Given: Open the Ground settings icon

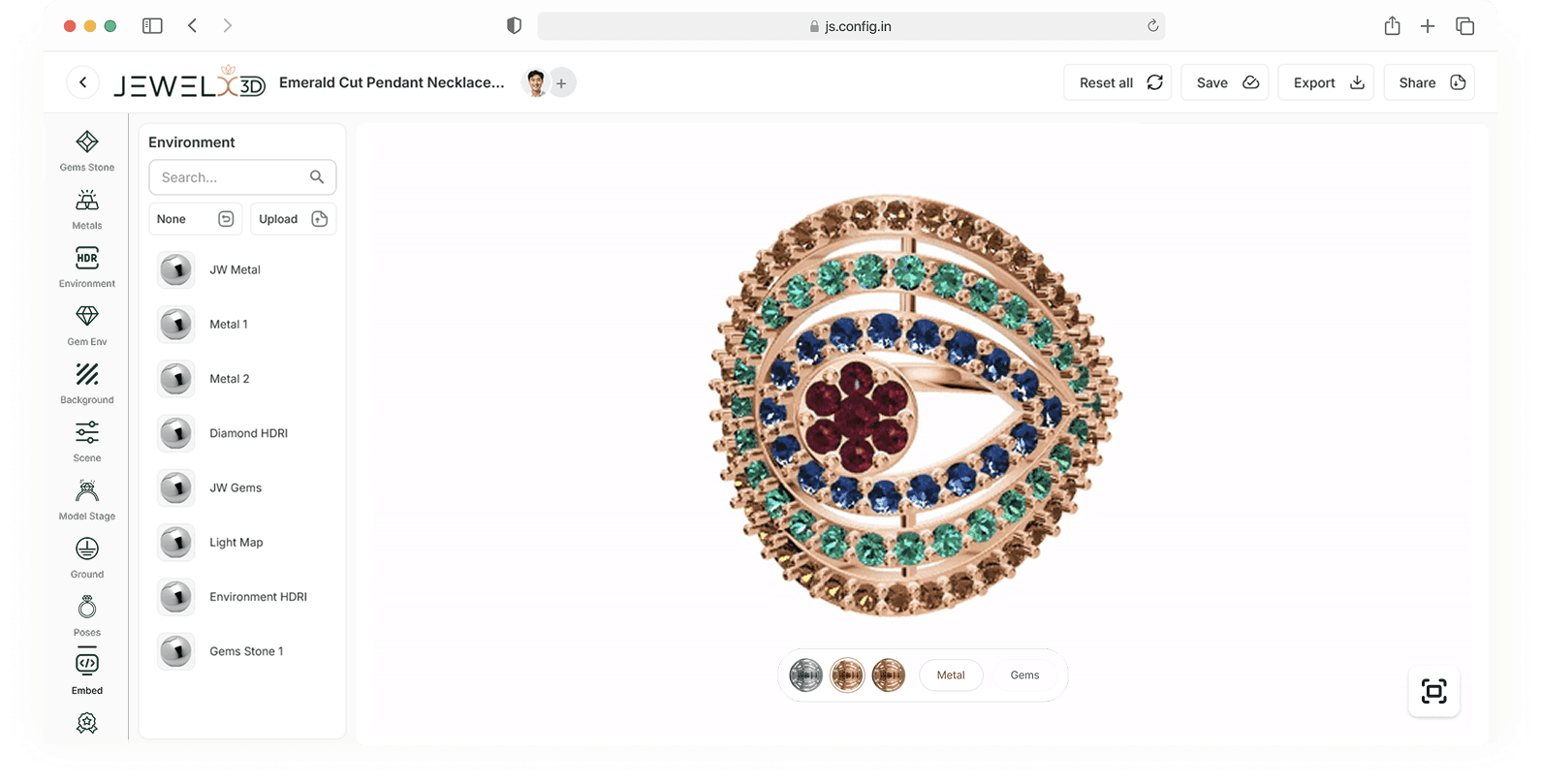Looking at the screenshot, I should pos(87,558).
